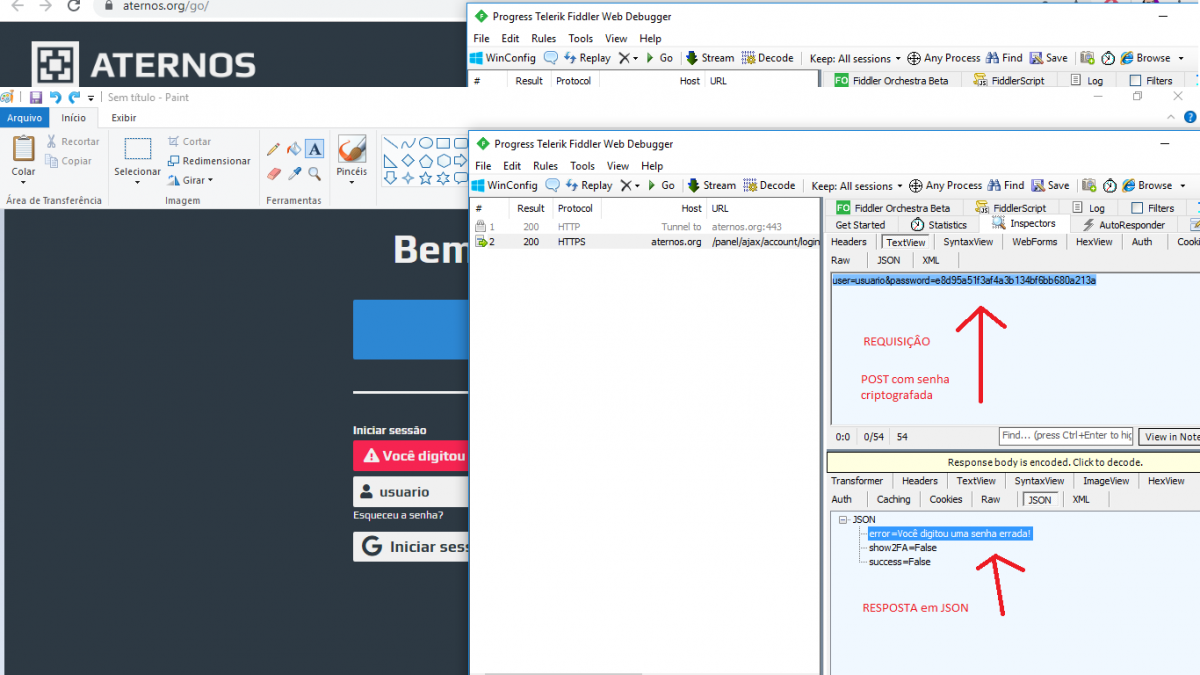Open the Tools menu in front Fiddler

click(582, 166)
